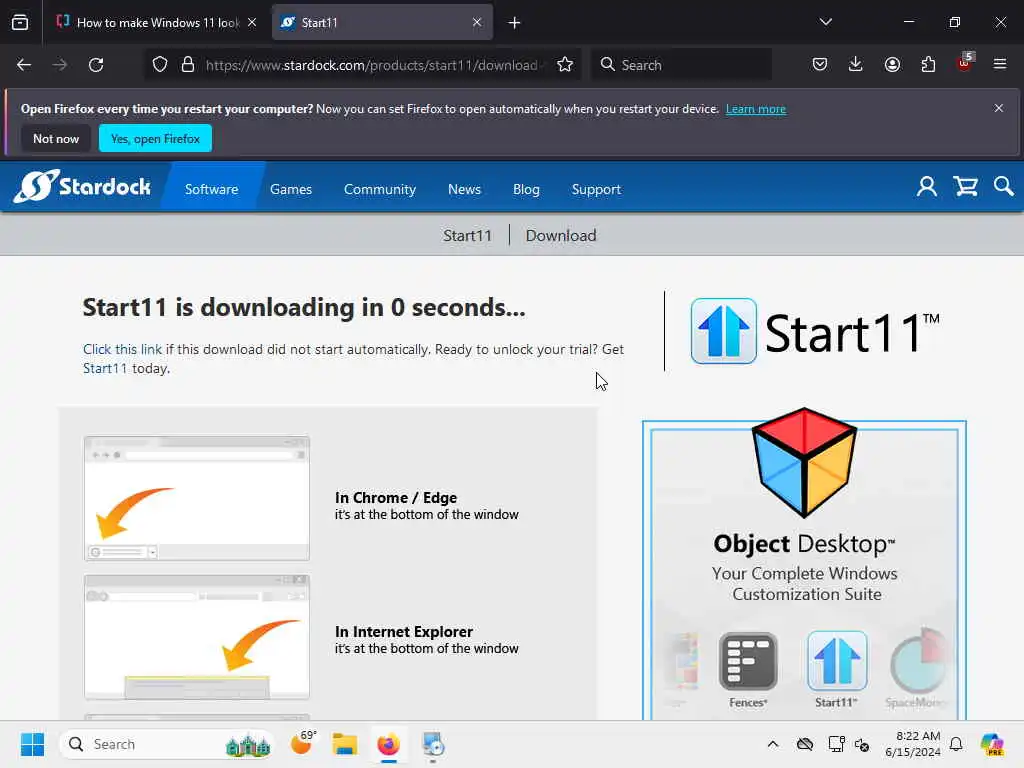Image resolution: width=1024 pixels, height=768 pixels.
Task: Open the Software menu on Stardock
Action: pos(212,189)
